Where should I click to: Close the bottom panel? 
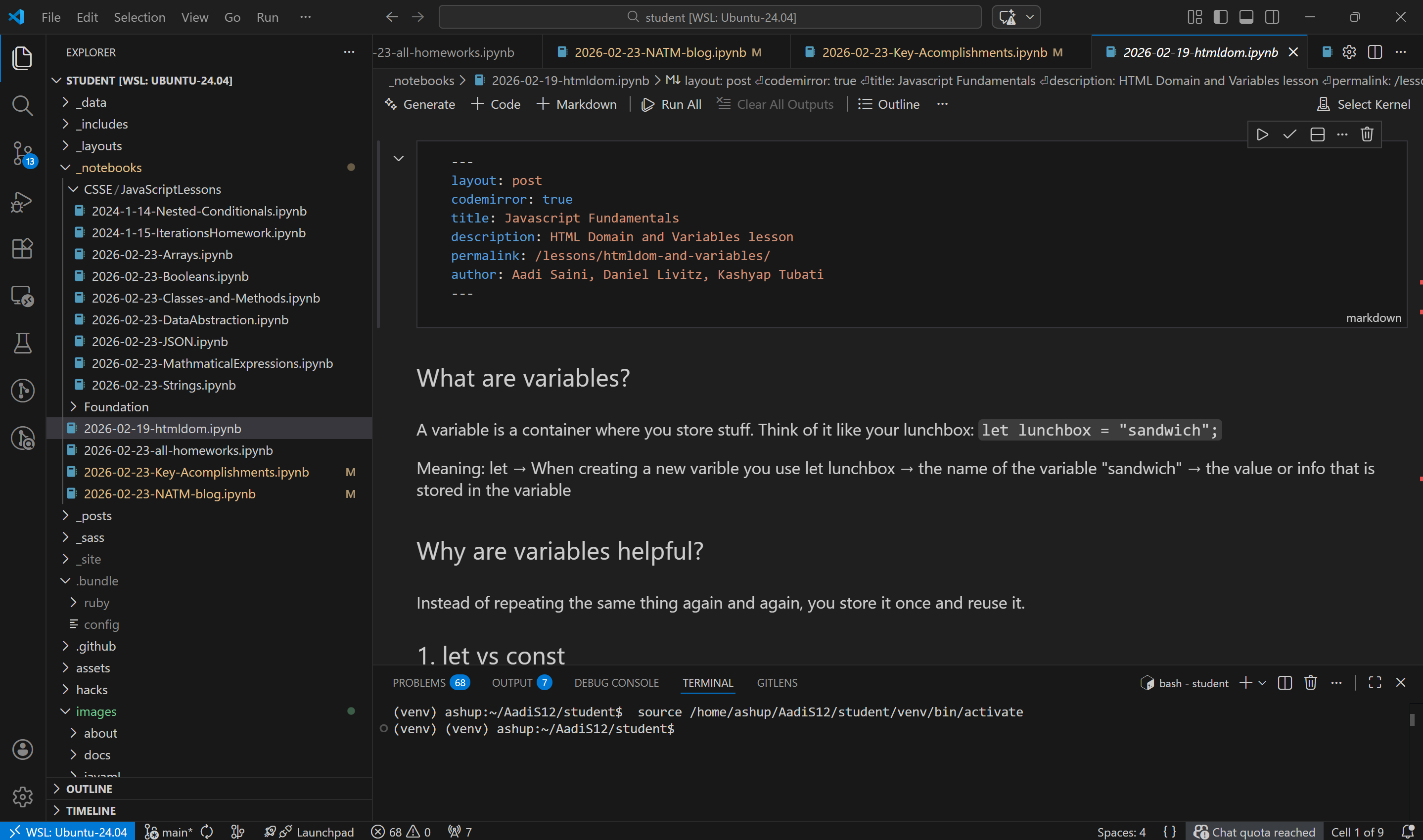[1400, 683]
